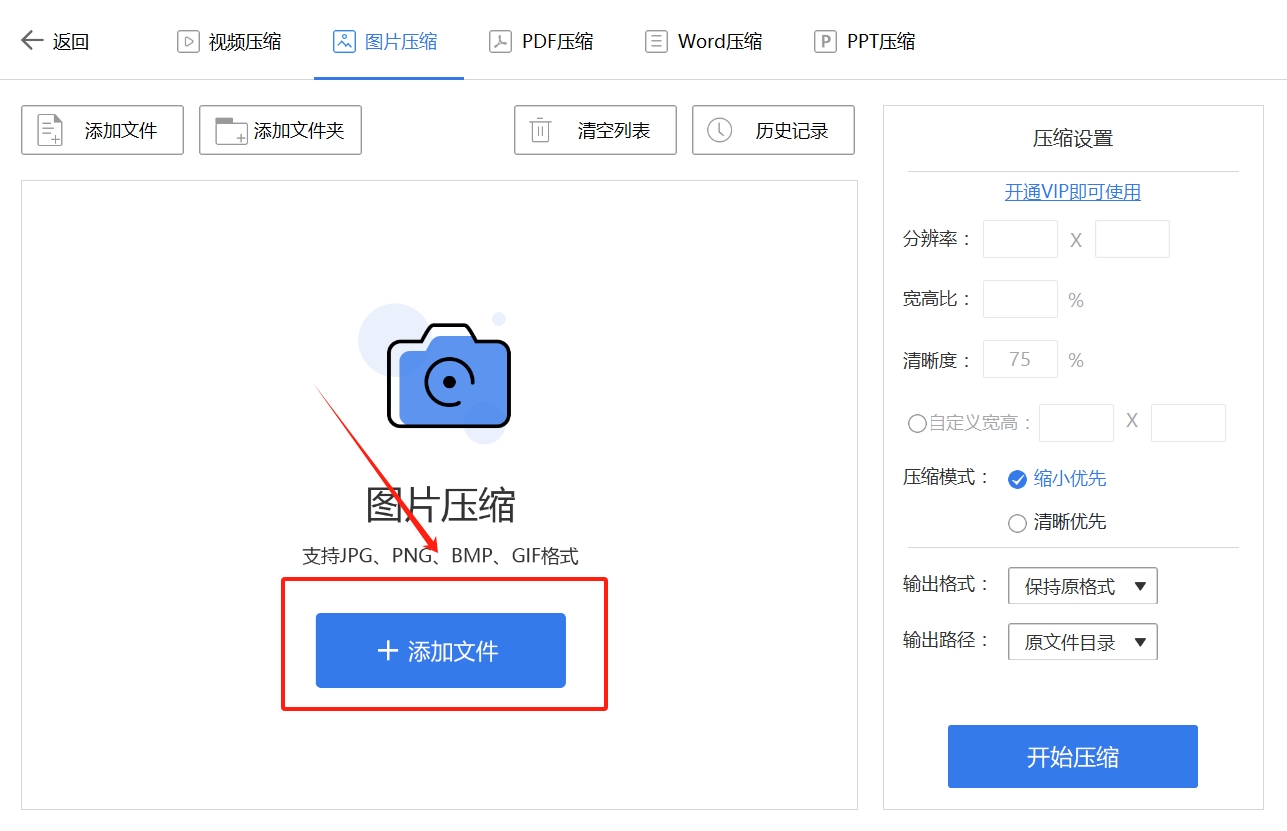Viewport: 1287px width, 831px height.
Task: Click the top-left 添加文件 toolbar button
Action: (x=102, y=130)
